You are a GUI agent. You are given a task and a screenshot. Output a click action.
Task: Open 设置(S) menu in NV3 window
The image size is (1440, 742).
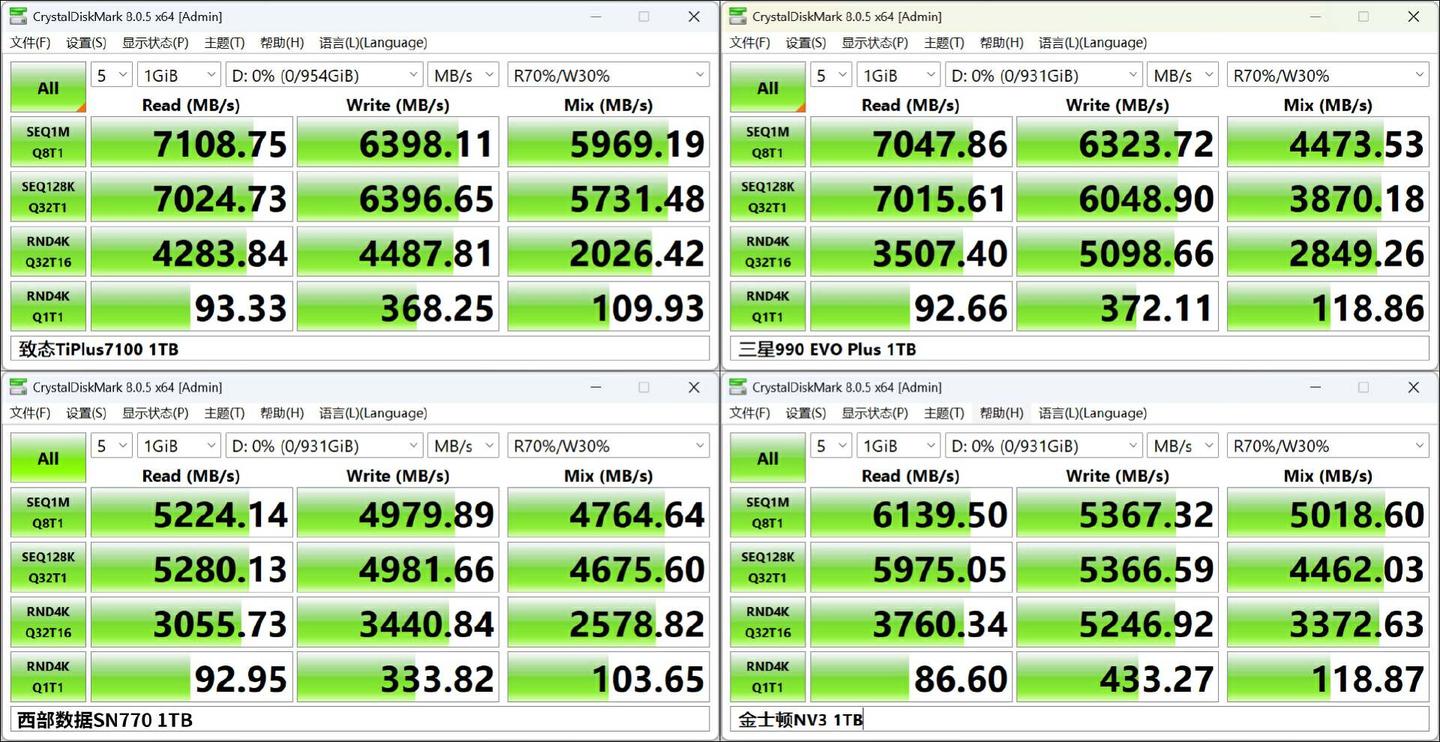pos(805,413)
